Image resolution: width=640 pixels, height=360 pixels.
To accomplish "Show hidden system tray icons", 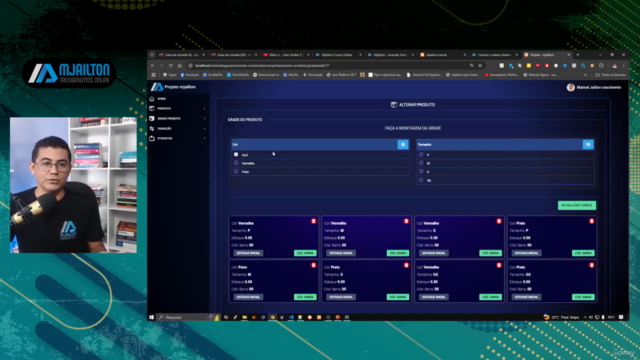I will [585, 317].
